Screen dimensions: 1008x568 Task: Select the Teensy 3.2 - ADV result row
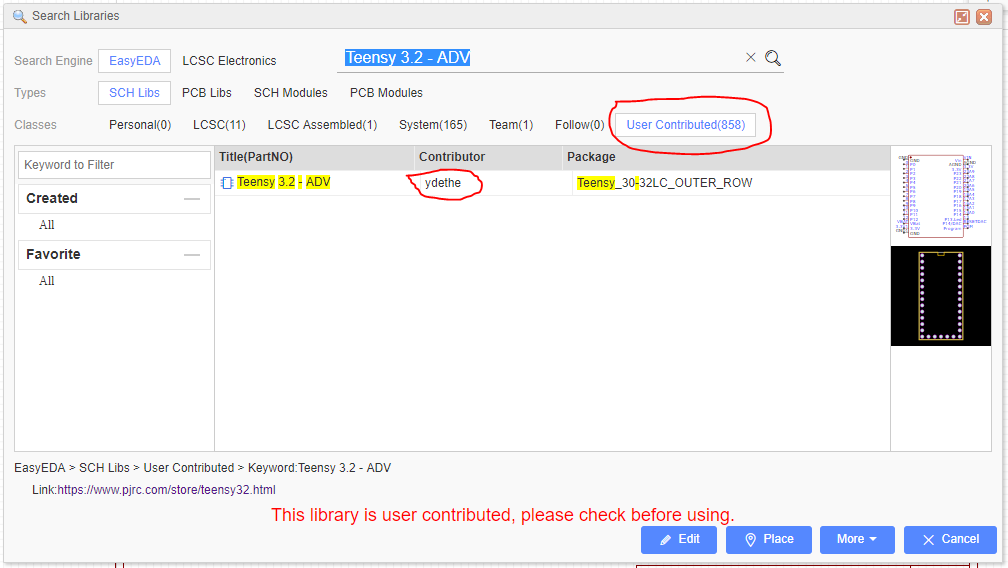click(553, 183)
